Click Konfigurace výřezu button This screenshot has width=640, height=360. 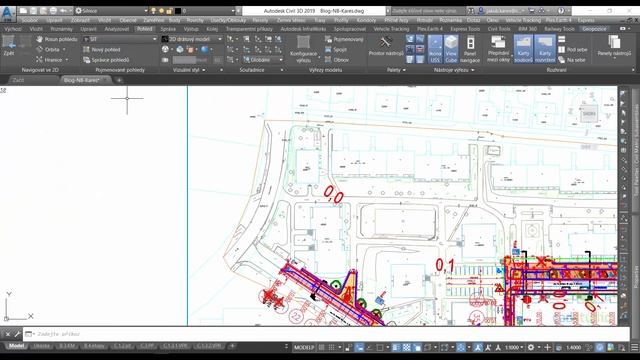point(303,49)
